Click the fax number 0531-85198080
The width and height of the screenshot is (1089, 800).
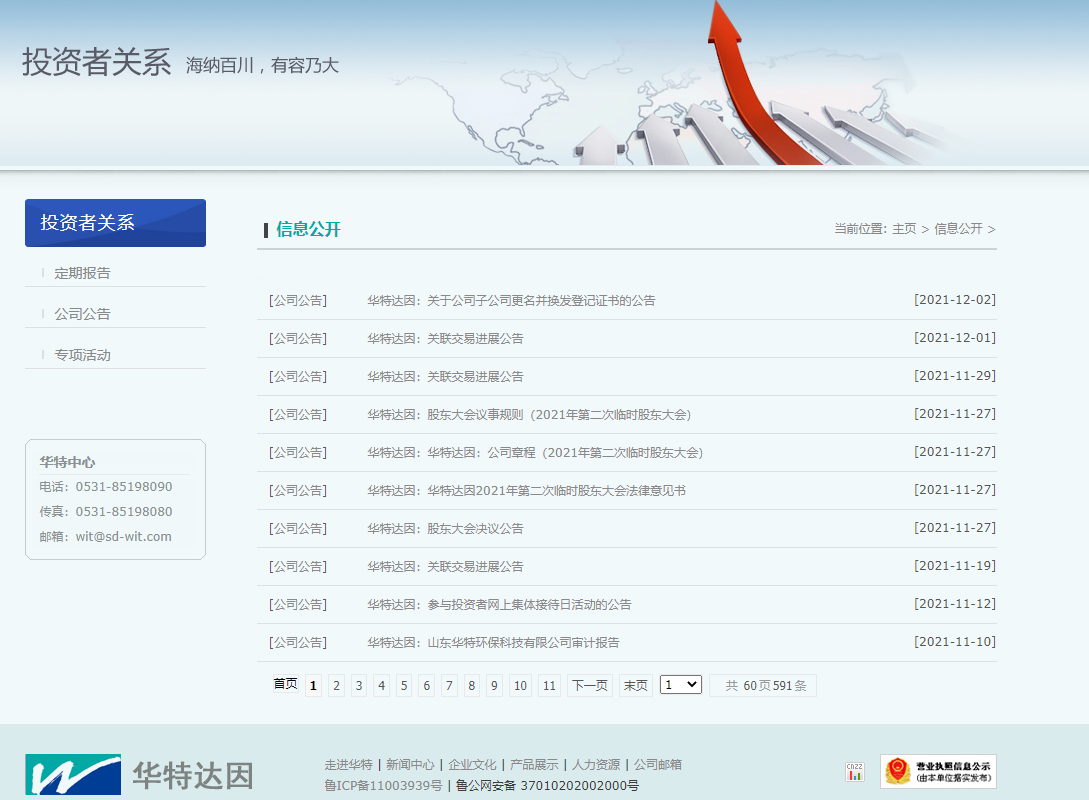click(x=124, y=512)
